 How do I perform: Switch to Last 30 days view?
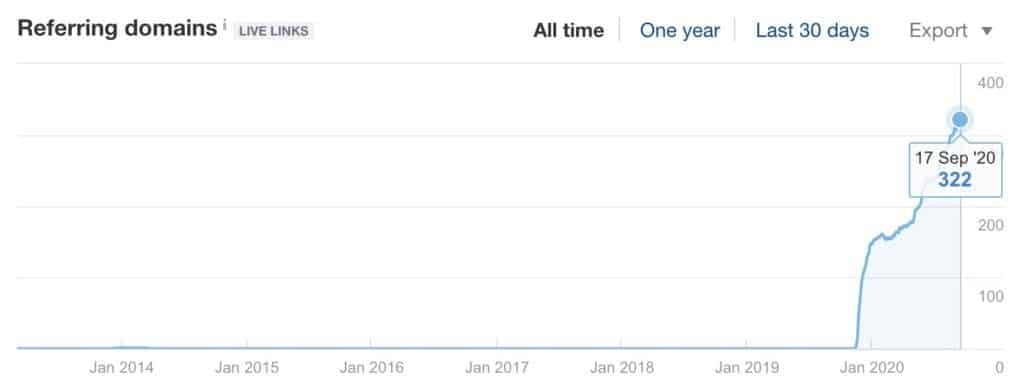812,31
